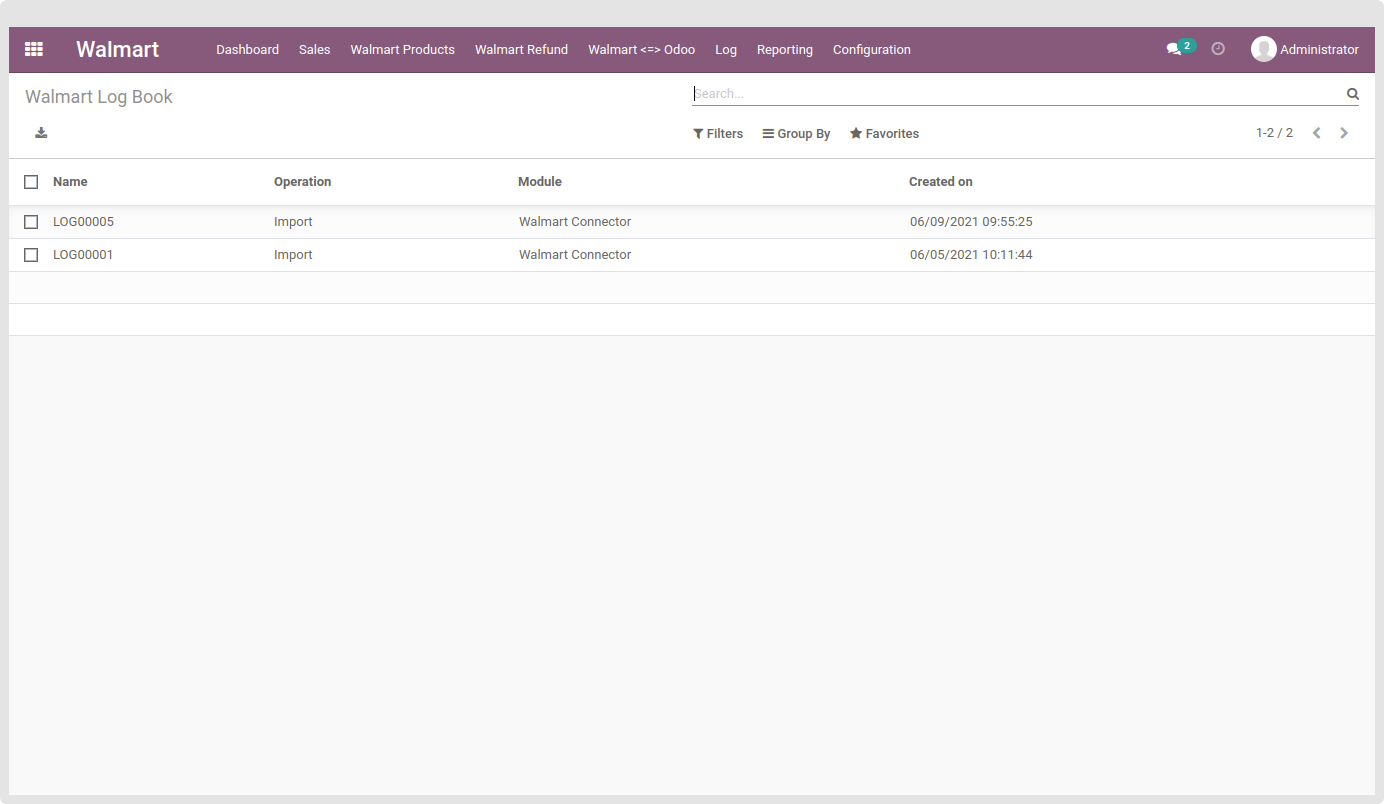Click Import operation in LOG00001 row
Screen dimensions: 1384x804
tap(293, 255)
